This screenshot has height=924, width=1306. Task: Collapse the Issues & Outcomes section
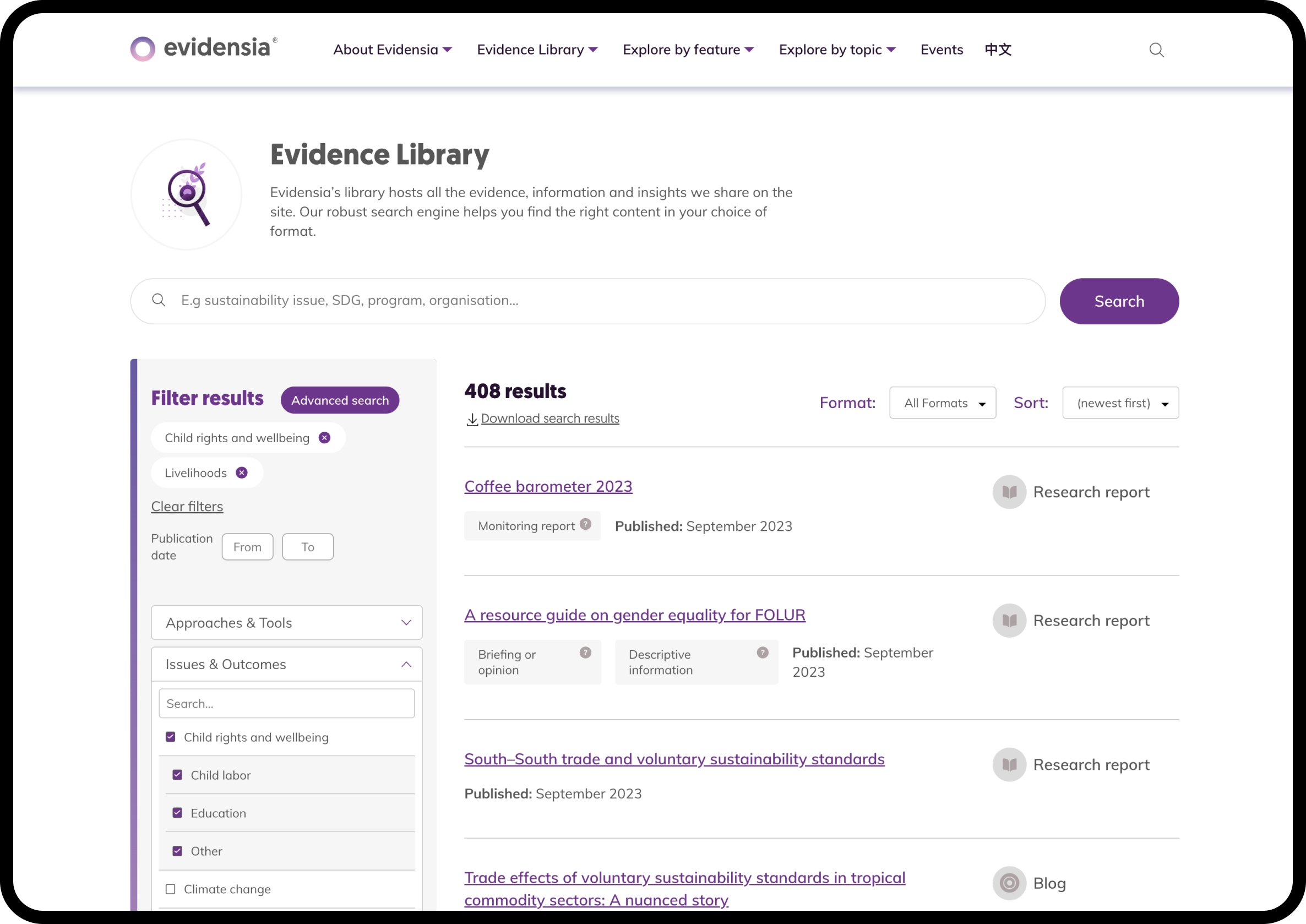pyautogui.click(x=287, y=664)
